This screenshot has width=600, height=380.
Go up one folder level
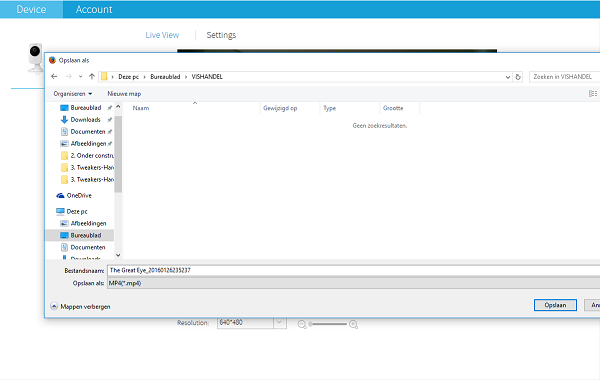click(92, 77)
